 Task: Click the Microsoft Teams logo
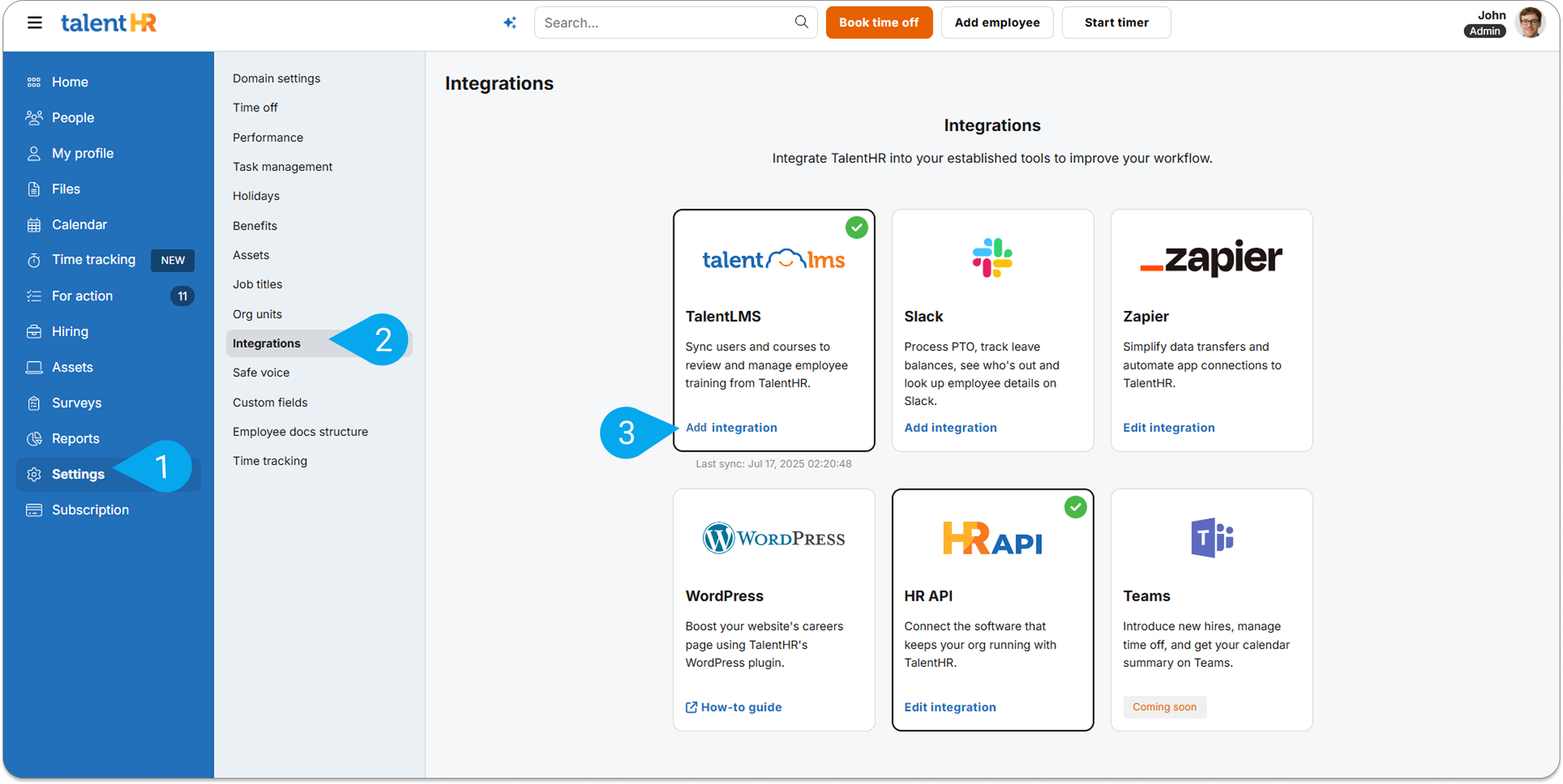click(x=1212, y=538)
